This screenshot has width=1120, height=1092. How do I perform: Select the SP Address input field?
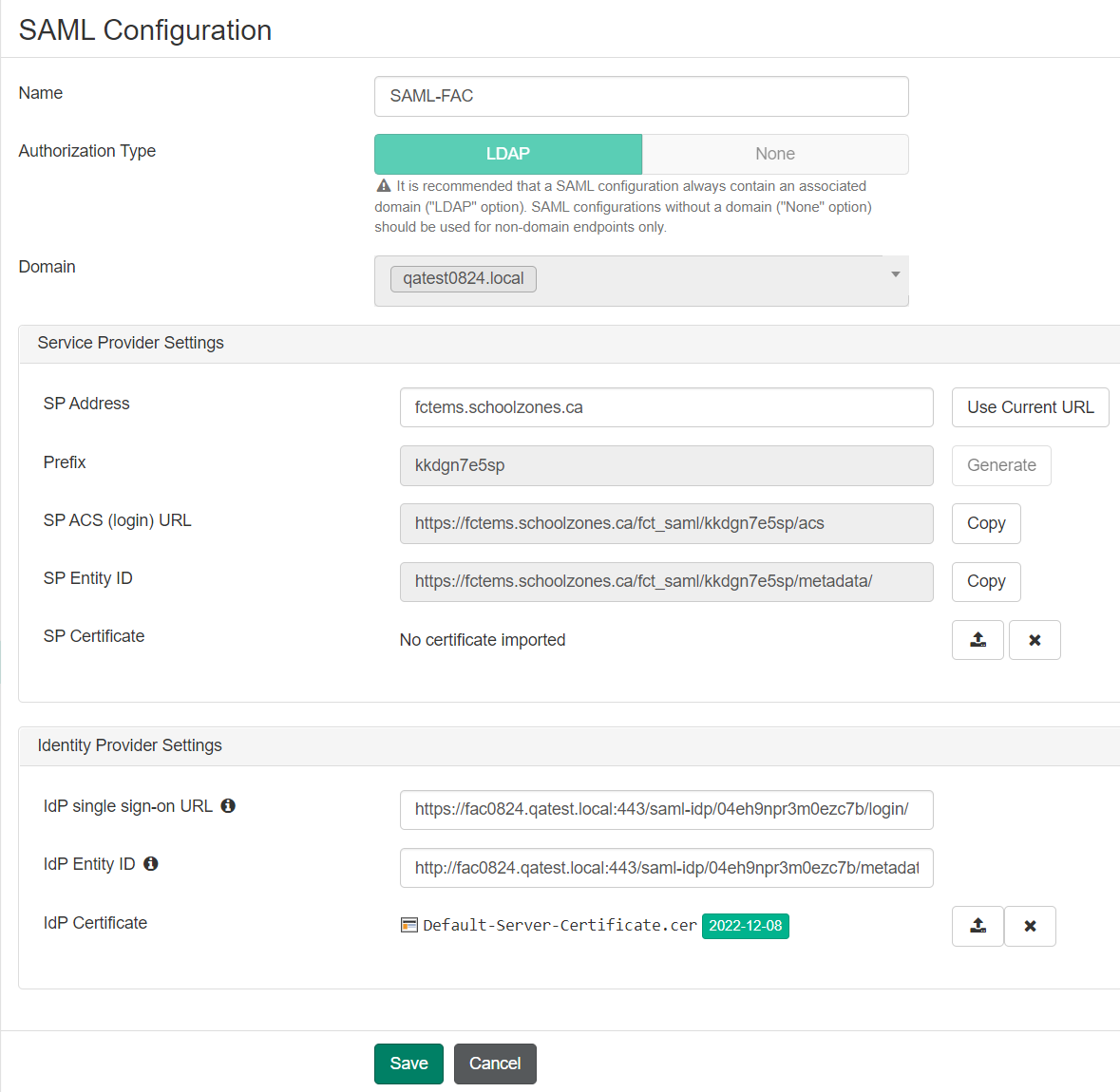click(x=665, y=406)
